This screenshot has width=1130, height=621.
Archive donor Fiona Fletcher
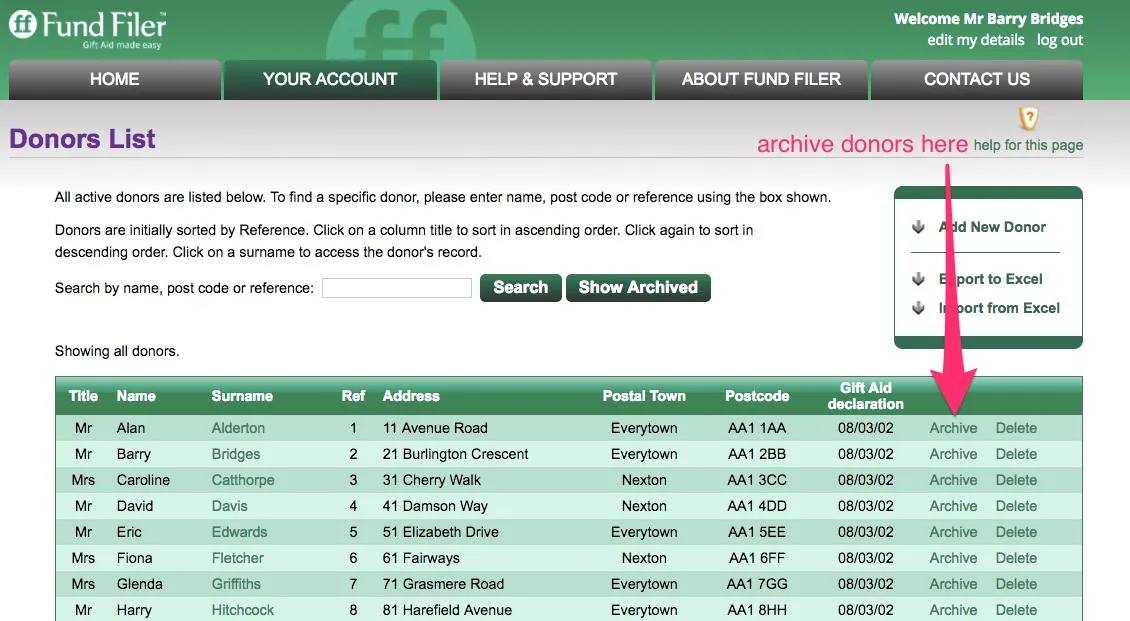tap(953, 558)
